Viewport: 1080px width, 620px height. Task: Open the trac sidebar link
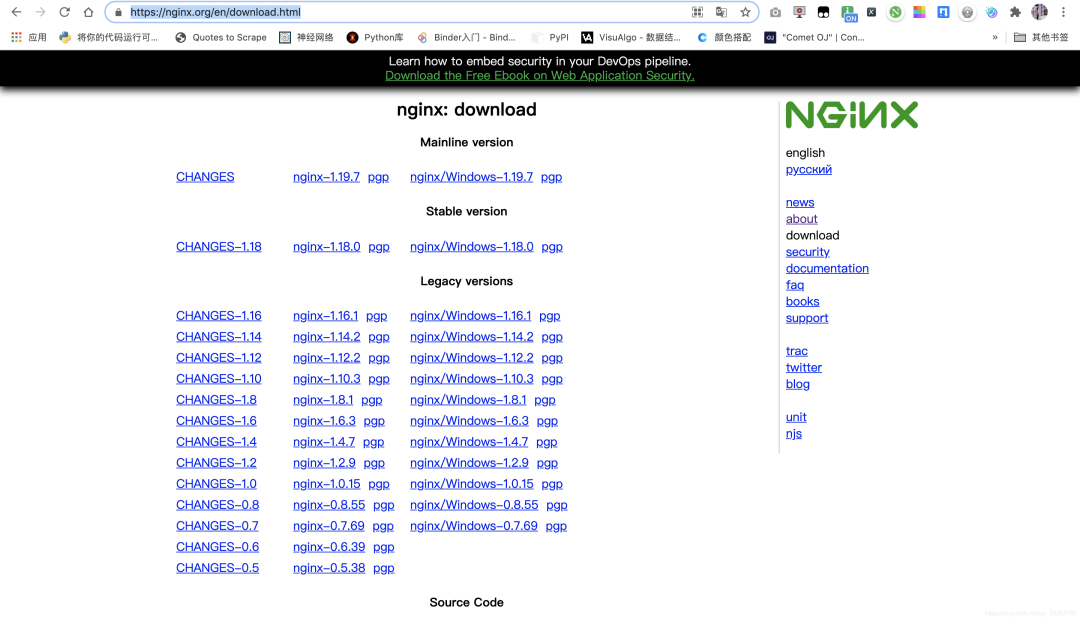(x=796, y=351)
